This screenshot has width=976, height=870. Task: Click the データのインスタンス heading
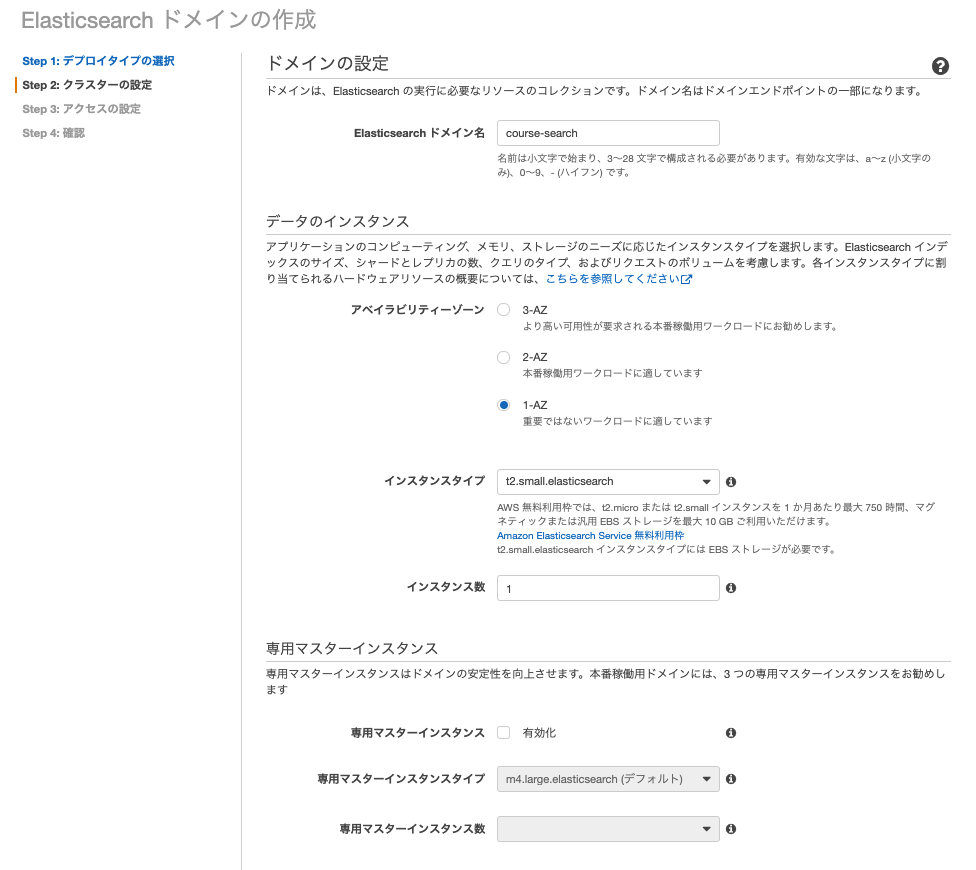pos(337,222)
